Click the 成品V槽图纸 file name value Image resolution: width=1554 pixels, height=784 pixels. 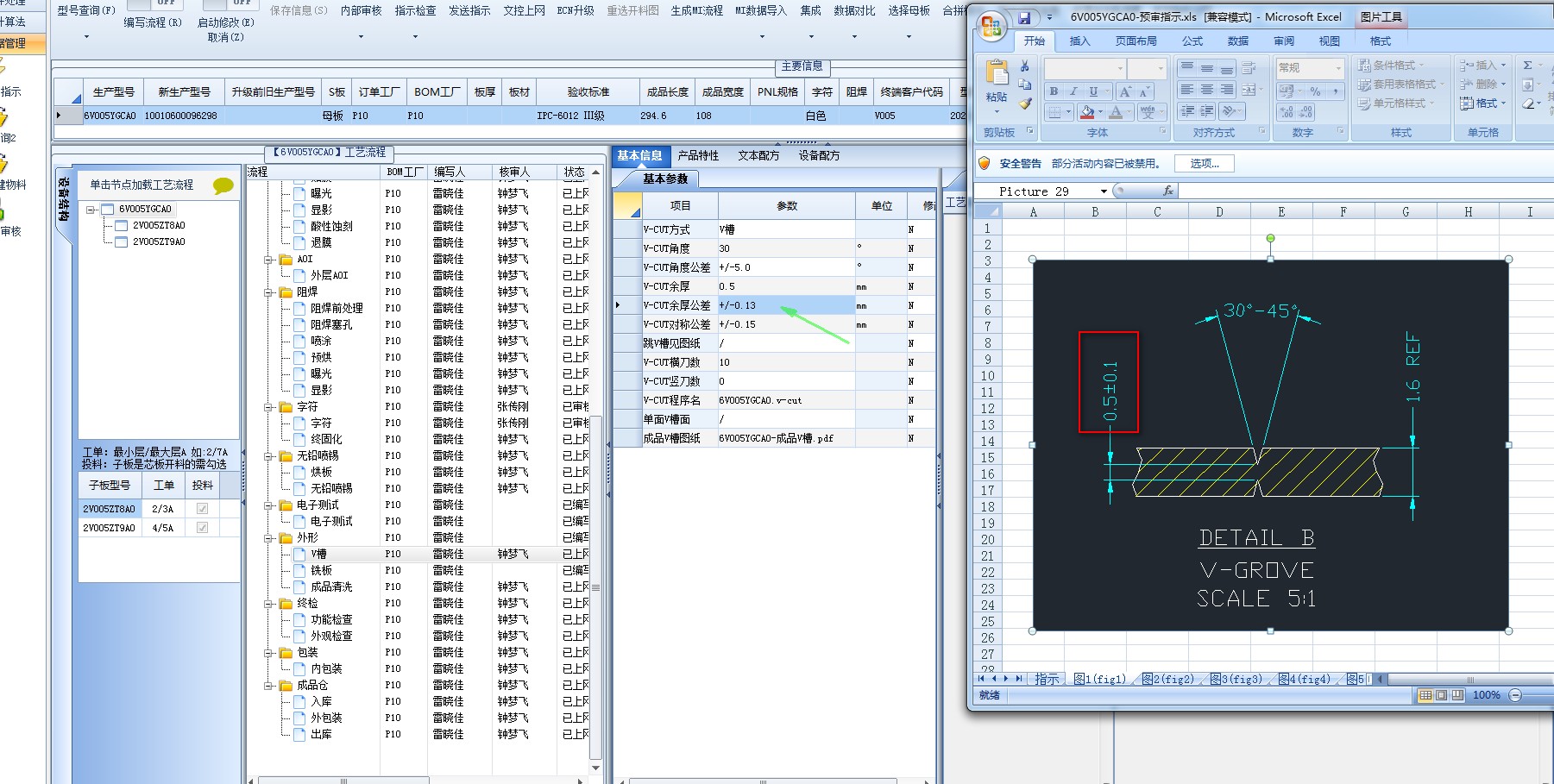777,438
